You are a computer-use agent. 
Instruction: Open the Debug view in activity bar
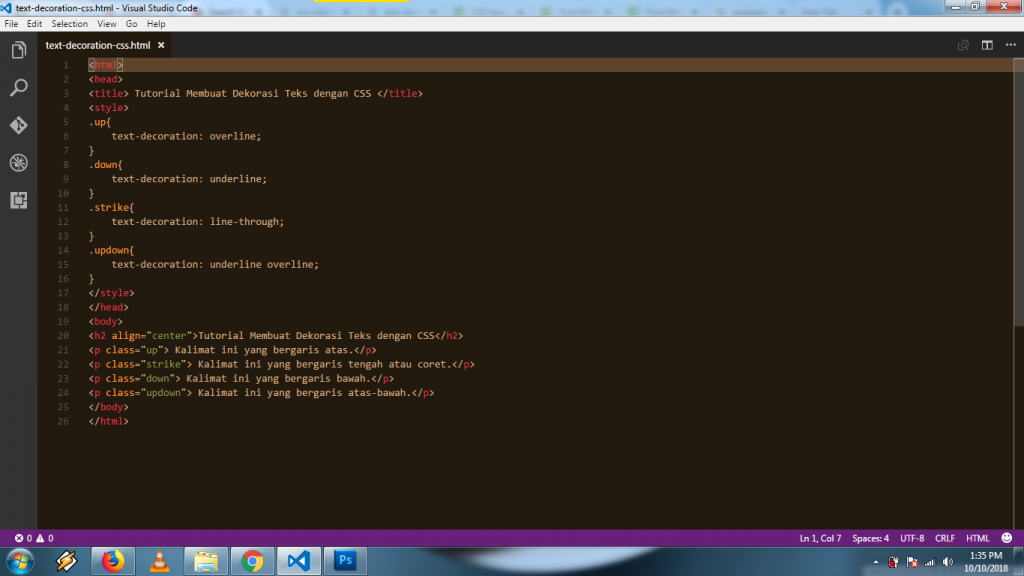click(18, 163)
